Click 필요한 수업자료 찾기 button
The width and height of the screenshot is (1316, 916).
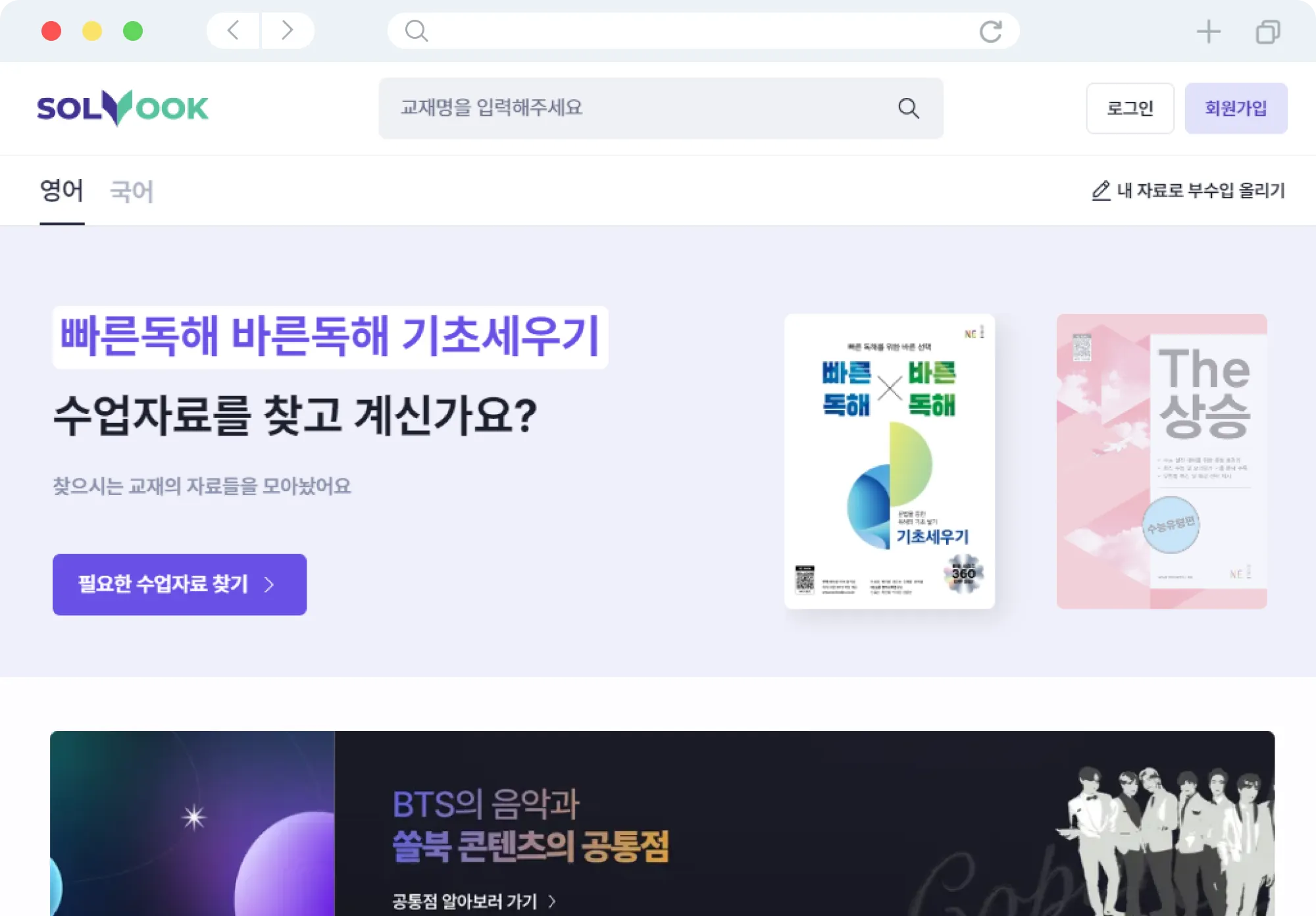coord(180,584)
